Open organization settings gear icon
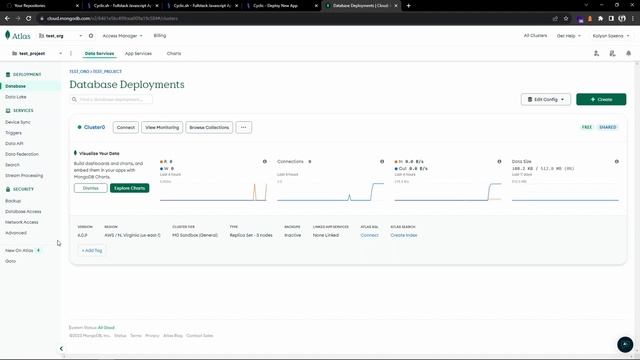 (91, 36)
